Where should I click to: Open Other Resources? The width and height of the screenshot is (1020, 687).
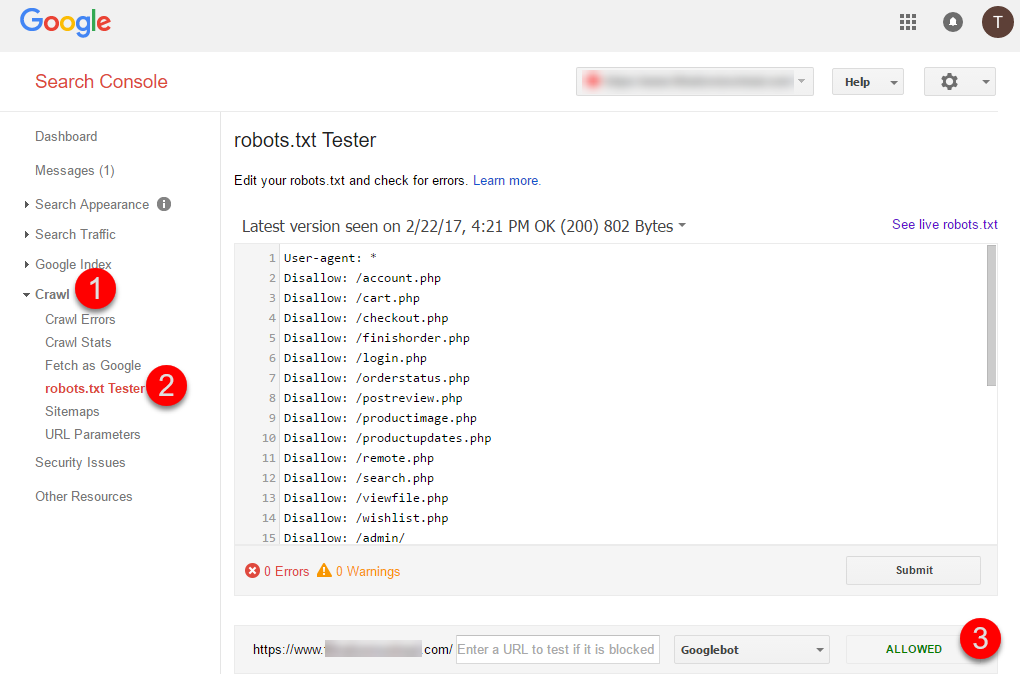tap(83, 496)
